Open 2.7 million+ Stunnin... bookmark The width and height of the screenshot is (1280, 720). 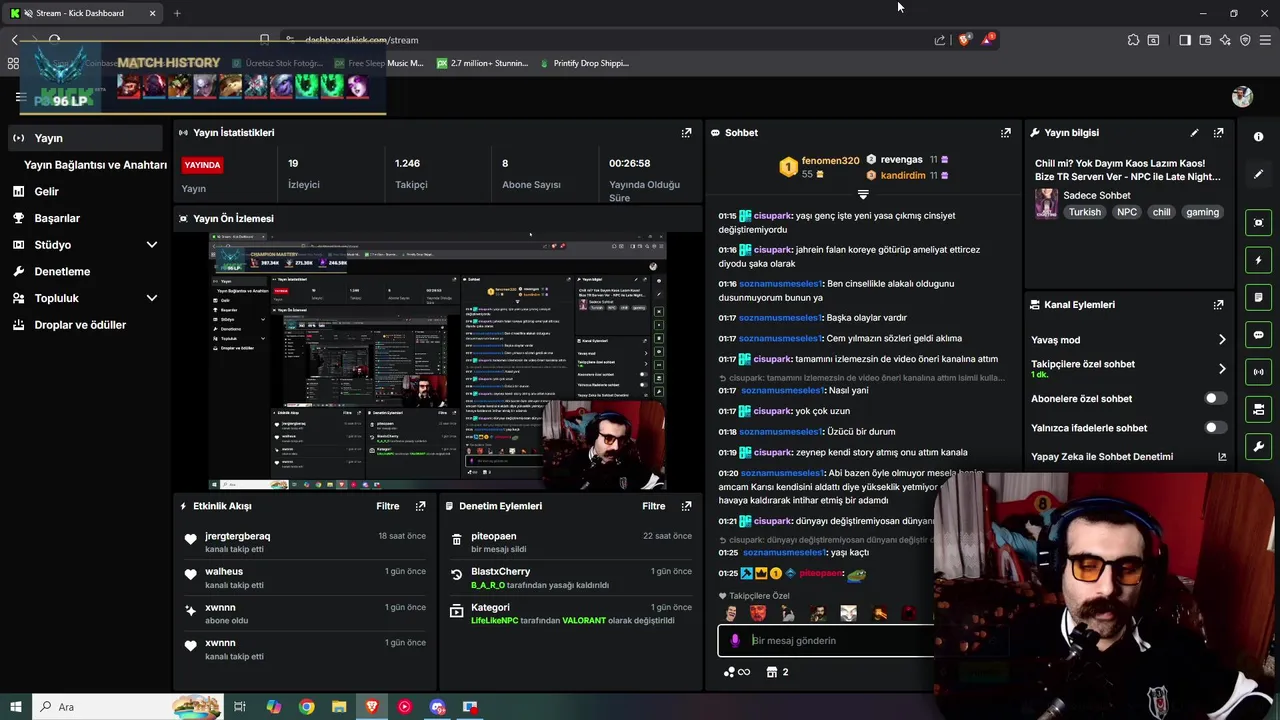[482, 63]
